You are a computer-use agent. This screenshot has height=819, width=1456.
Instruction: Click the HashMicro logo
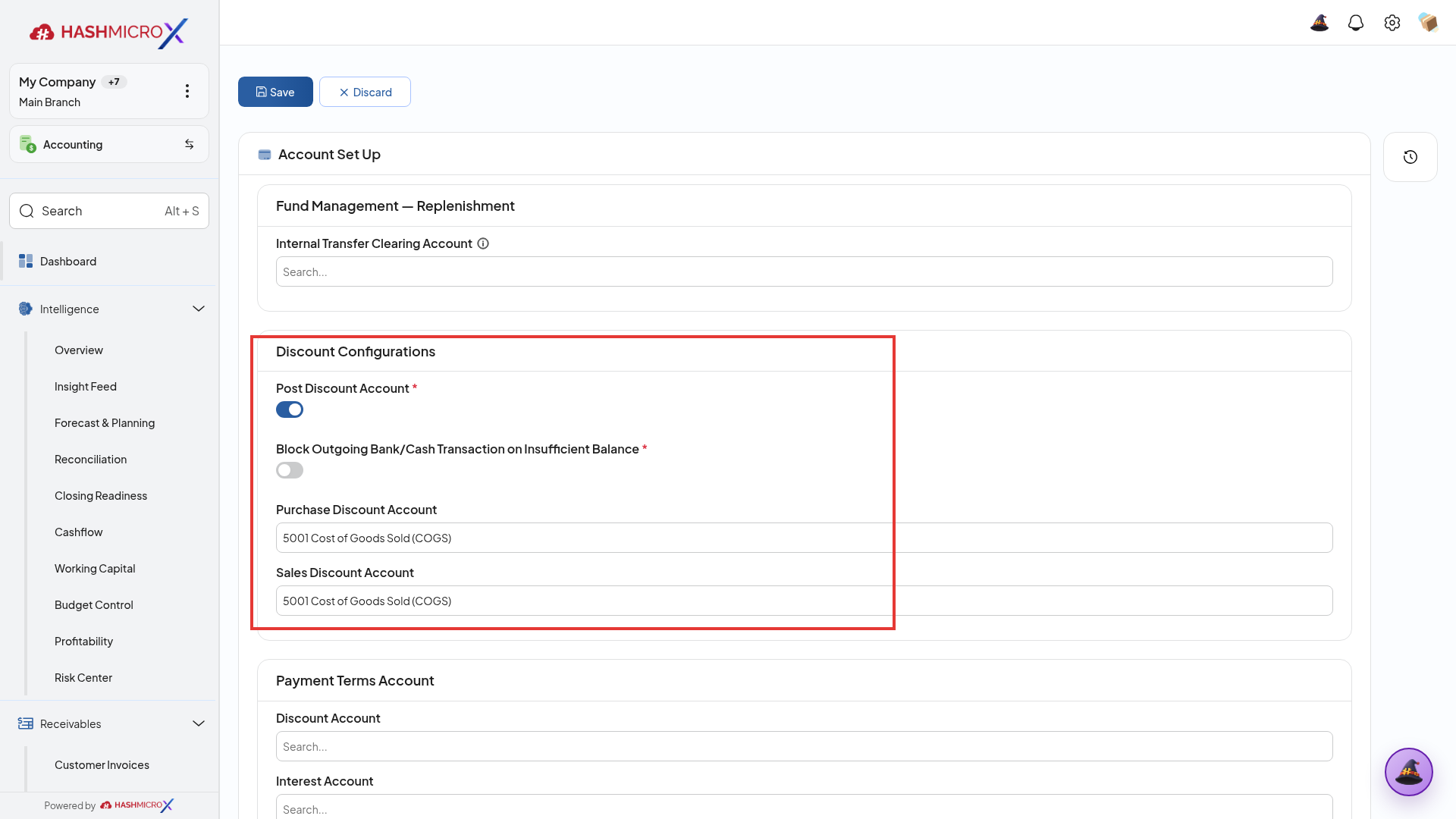click(x=109, y=33)
